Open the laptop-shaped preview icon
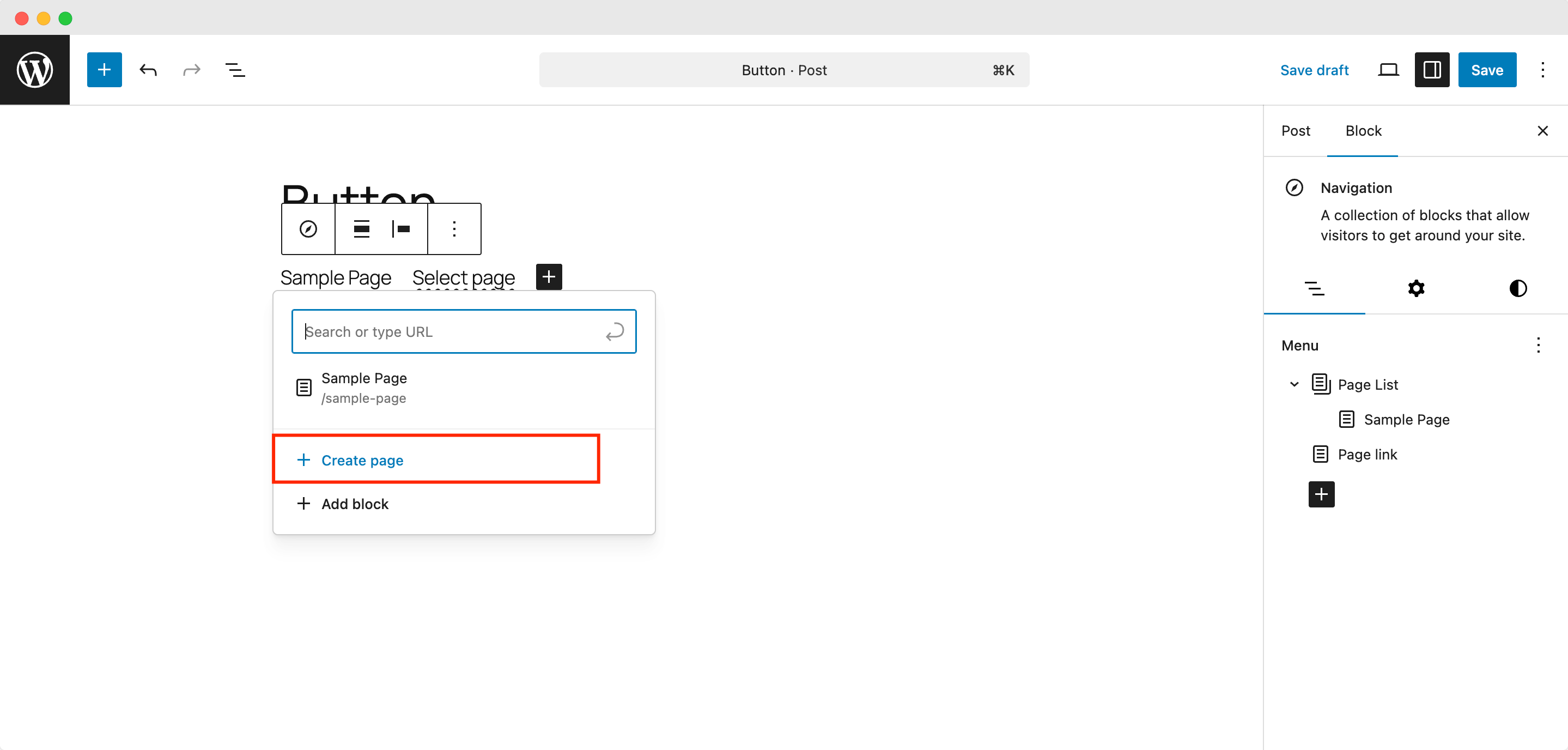 tap(1388, 70)
